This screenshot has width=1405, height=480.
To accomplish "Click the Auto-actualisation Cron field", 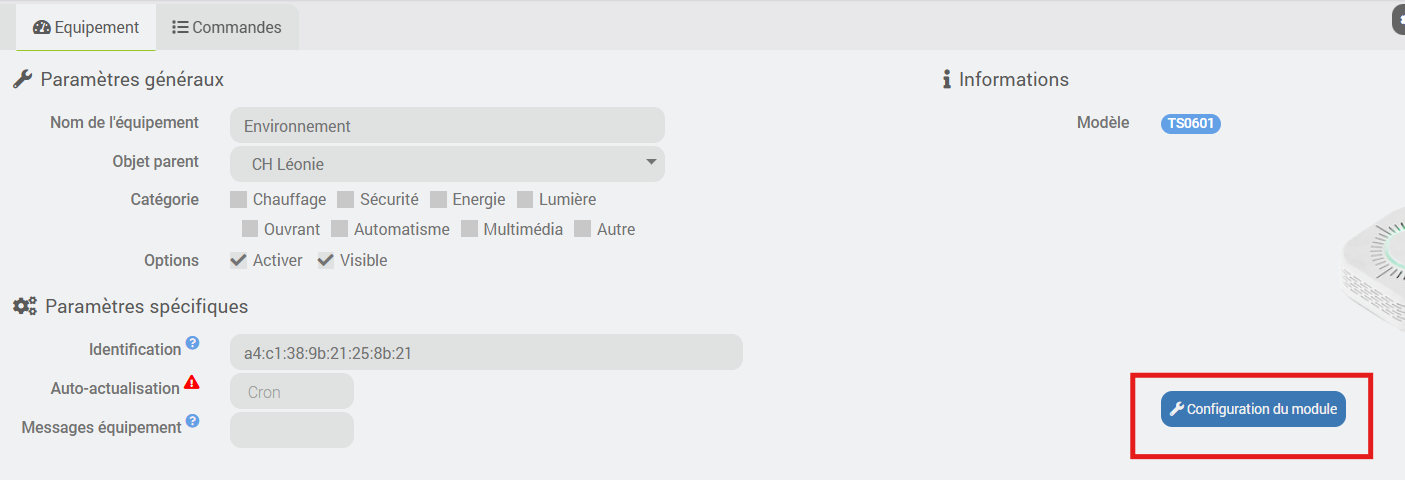I will (x=291, y=392).
